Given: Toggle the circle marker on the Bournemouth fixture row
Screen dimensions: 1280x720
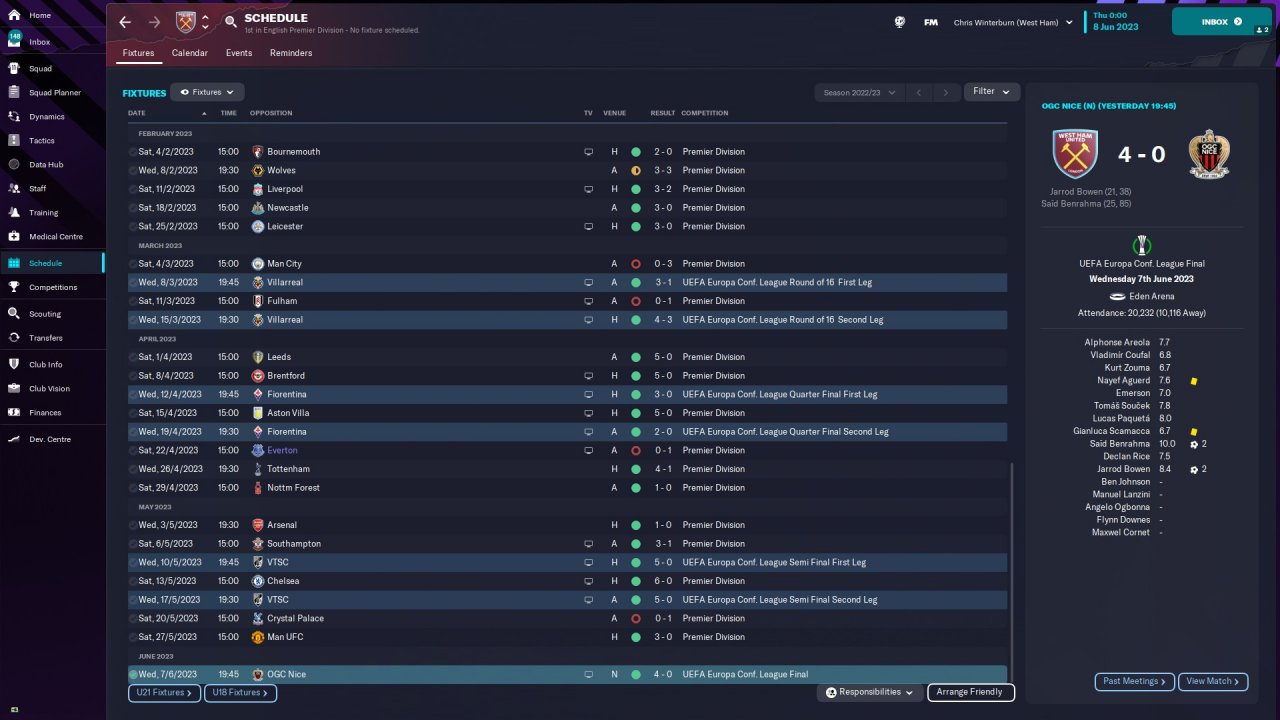Looking at the screenshot, I should [x=133, y=152].
